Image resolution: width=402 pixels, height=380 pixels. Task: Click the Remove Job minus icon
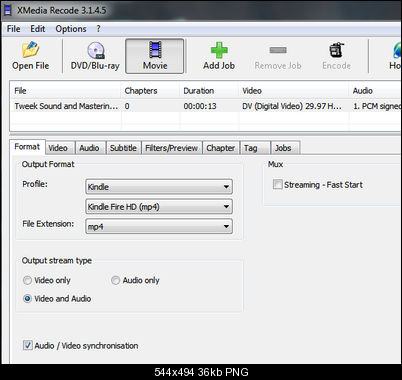coord(278,50)
